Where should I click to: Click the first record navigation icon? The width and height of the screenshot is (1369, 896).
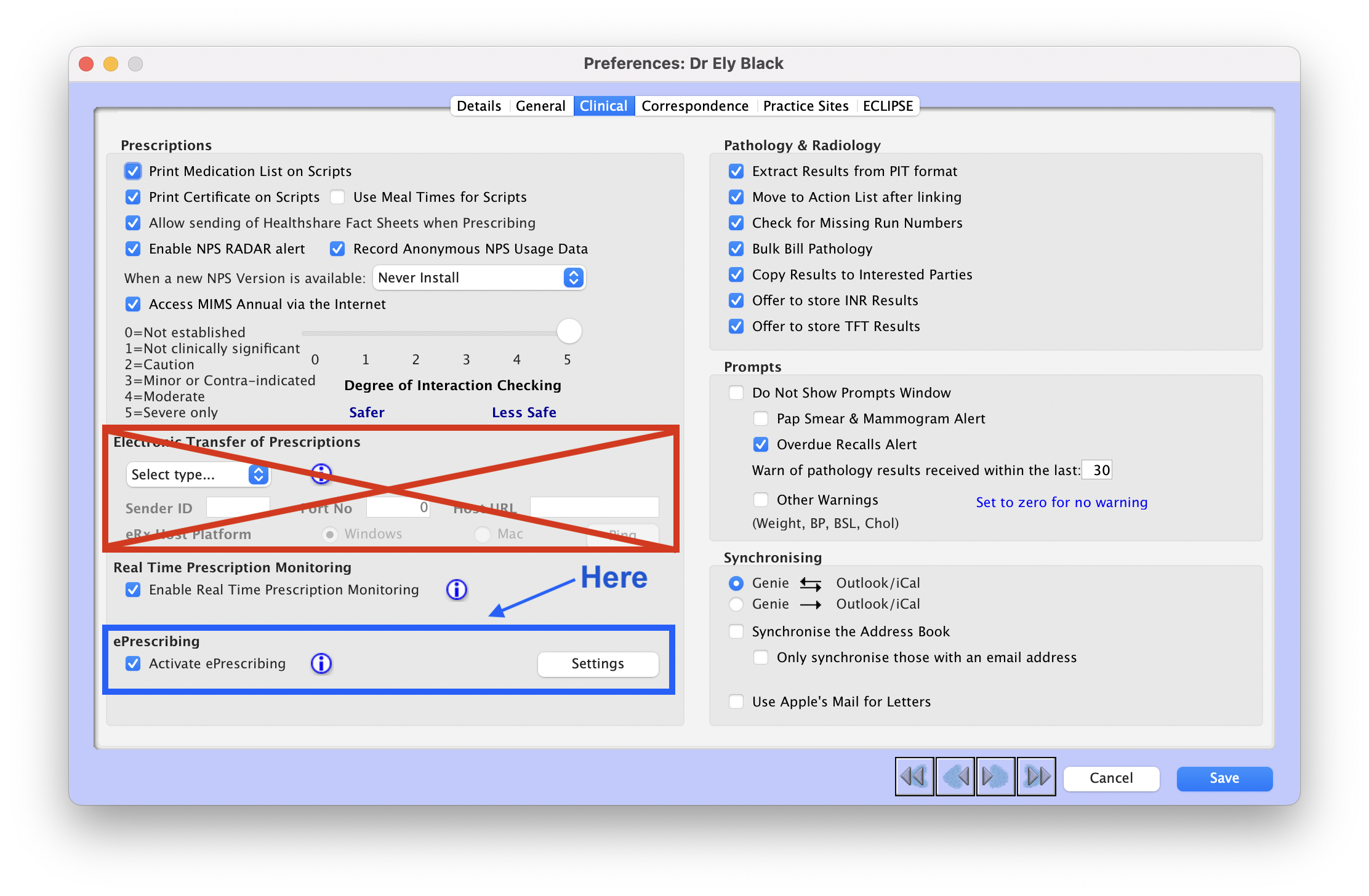tap(914, 777)
